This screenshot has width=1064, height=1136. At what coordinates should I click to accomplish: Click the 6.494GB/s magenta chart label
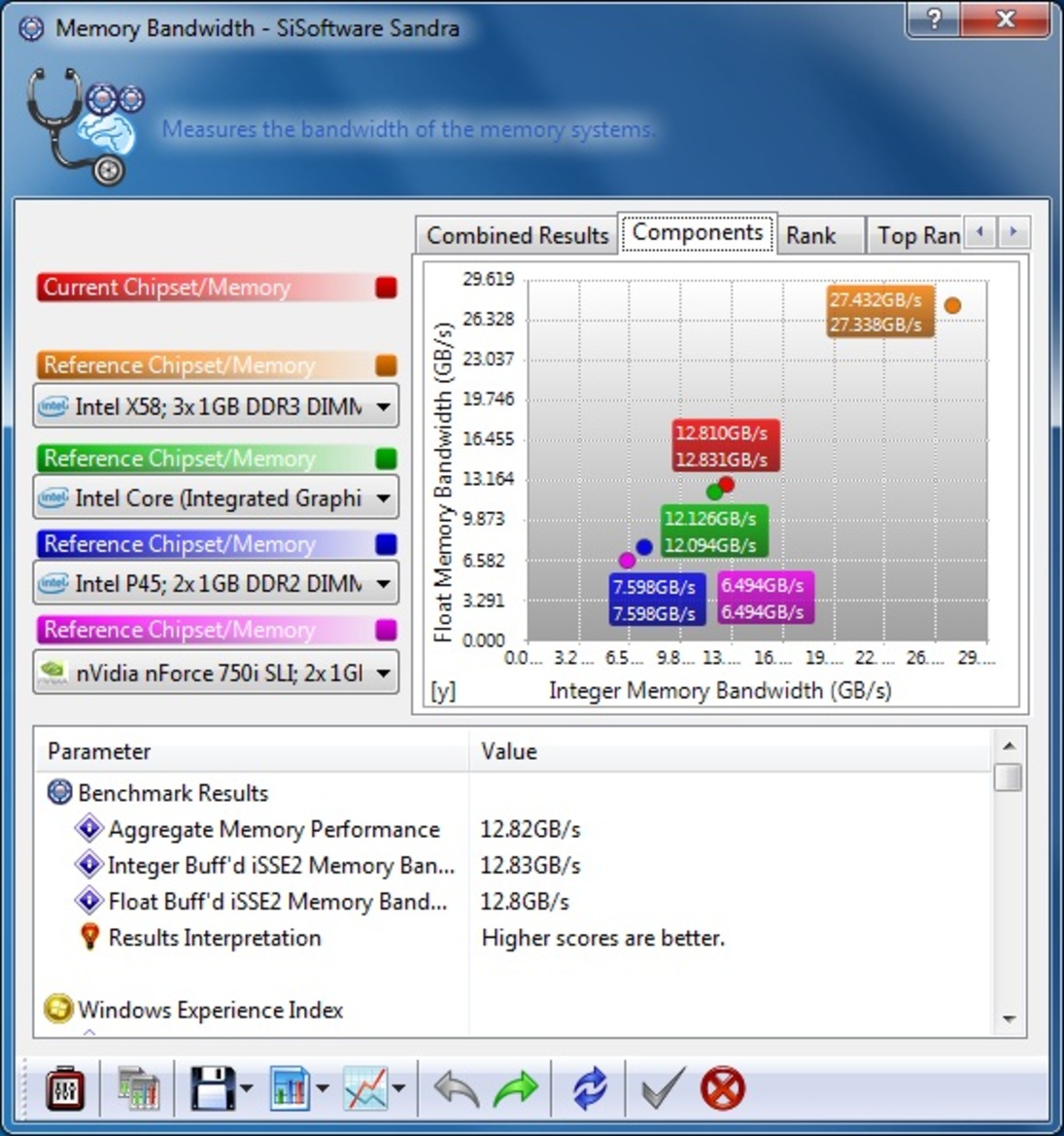point(766,599)
